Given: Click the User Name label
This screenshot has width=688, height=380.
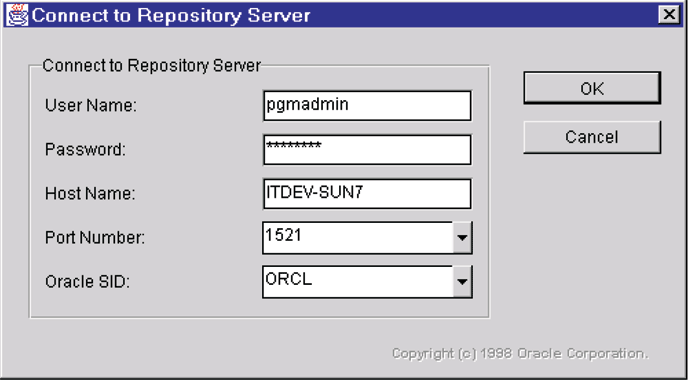Looking at the screenshot, I should point(91,106).
